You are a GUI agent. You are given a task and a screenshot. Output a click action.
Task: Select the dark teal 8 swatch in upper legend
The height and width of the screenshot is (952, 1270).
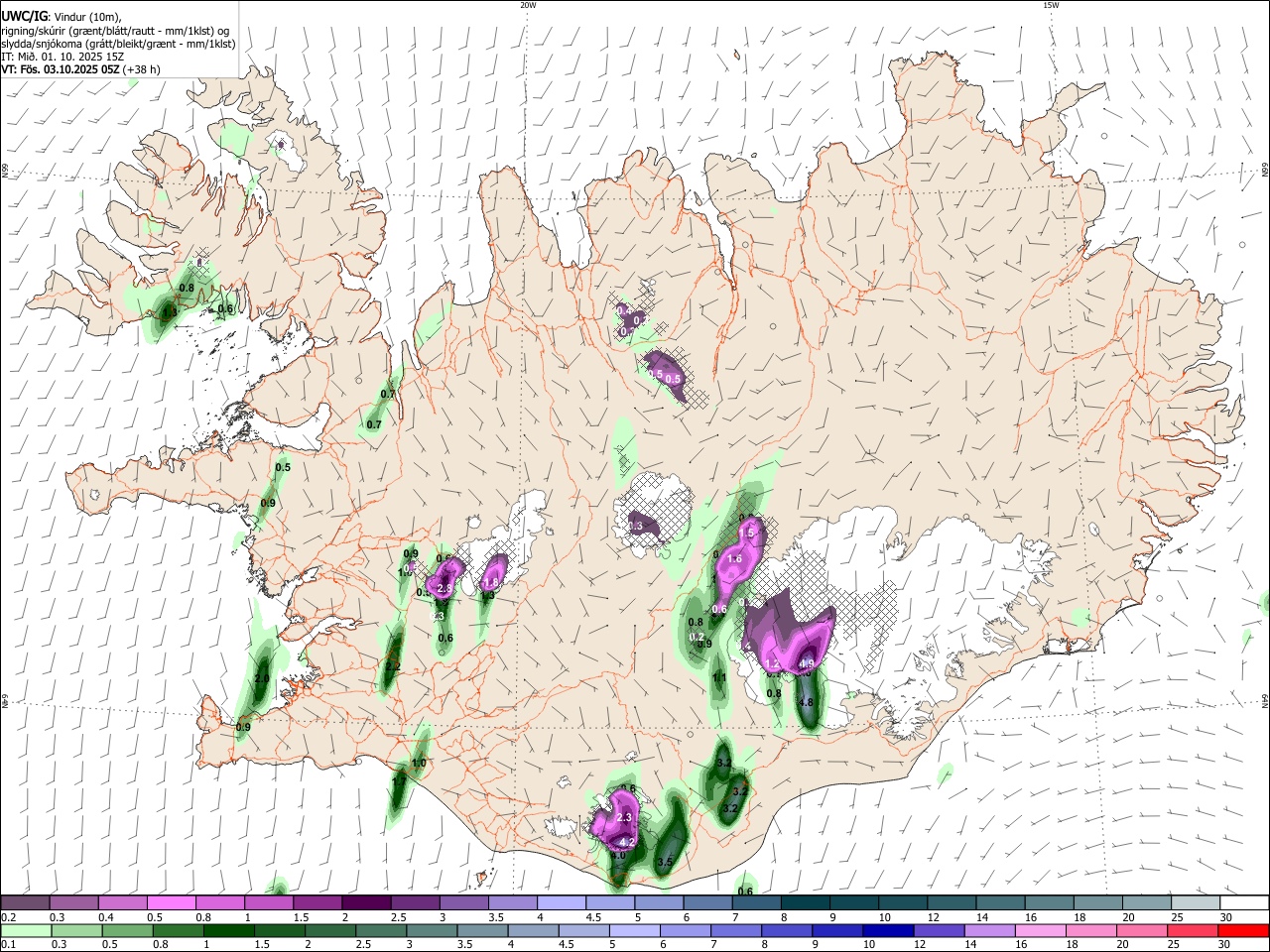[805, 903]
